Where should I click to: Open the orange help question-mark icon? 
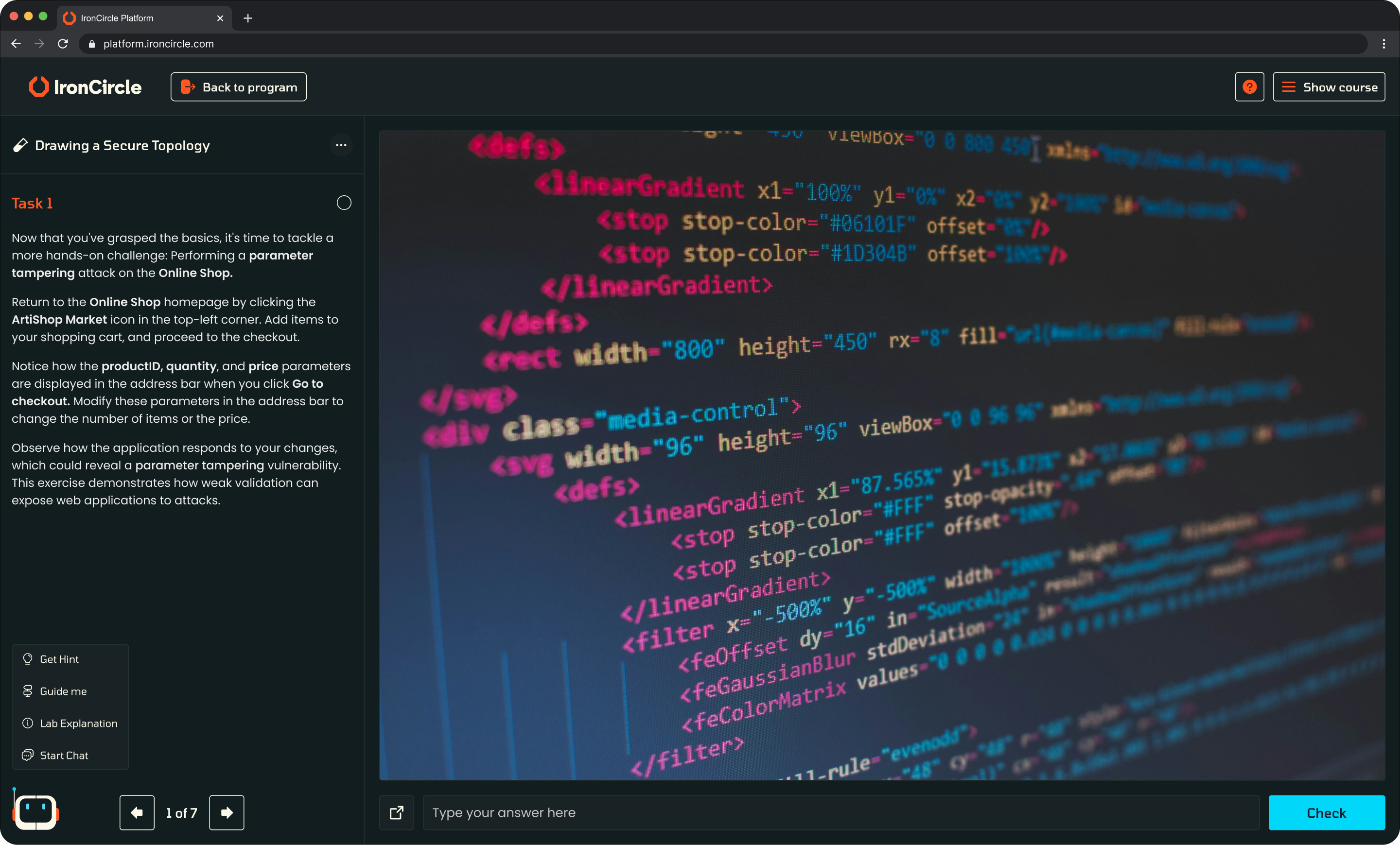tap(1249, 87)
